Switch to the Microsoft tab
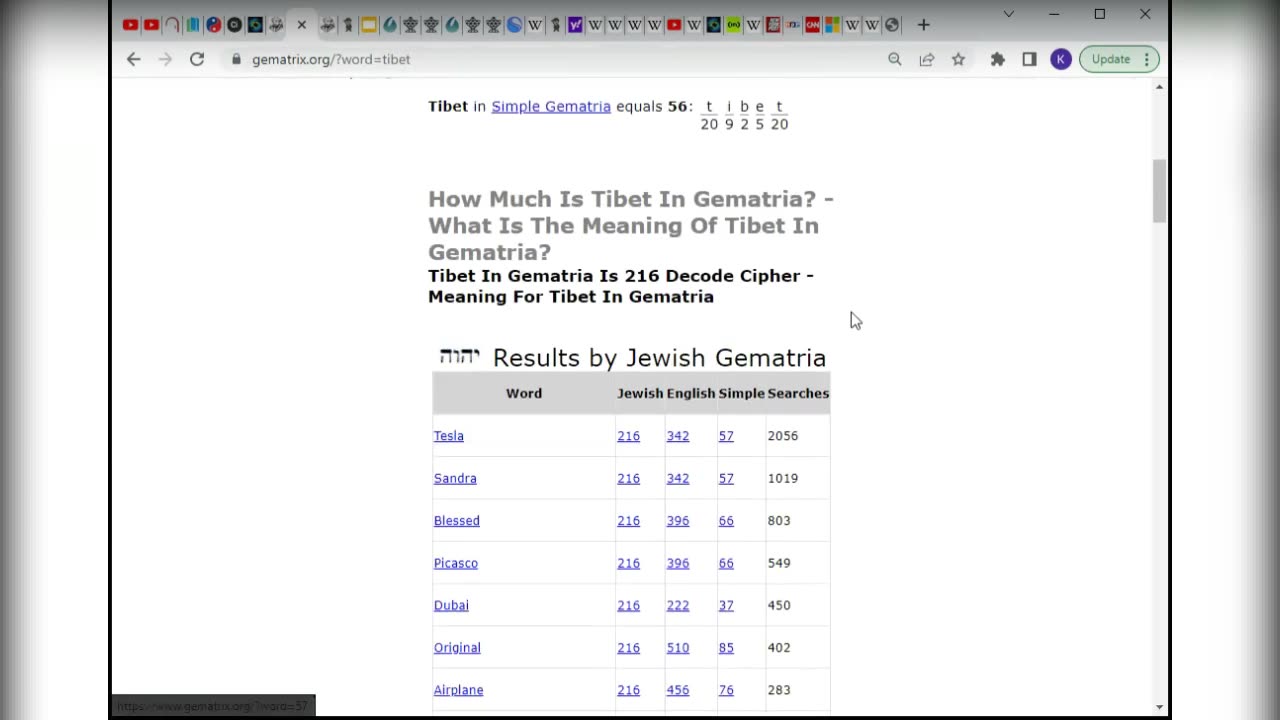Image resolution: width=1280 pixels, height=720 pixels. coord(833,24)
